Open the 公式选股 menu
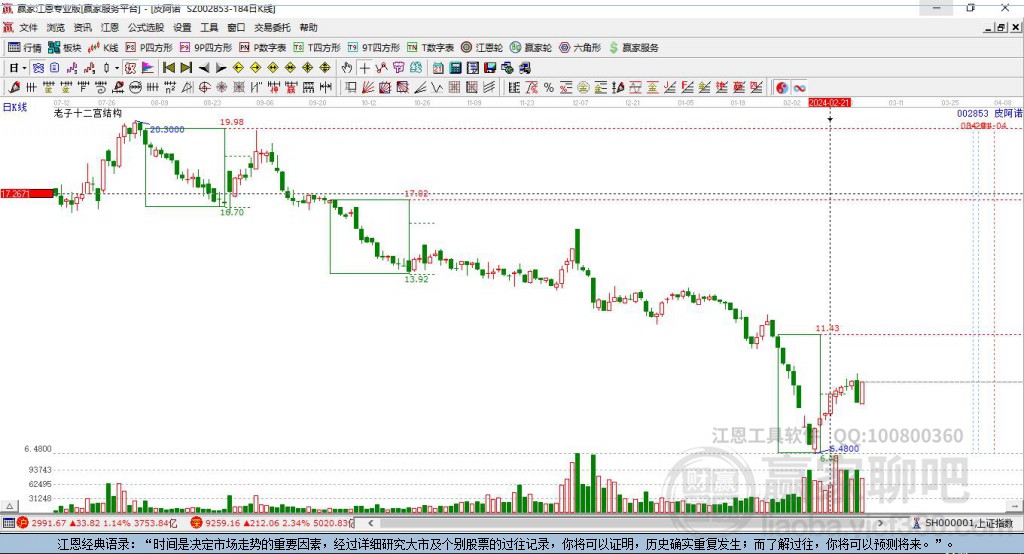 [x=146, y=27]
